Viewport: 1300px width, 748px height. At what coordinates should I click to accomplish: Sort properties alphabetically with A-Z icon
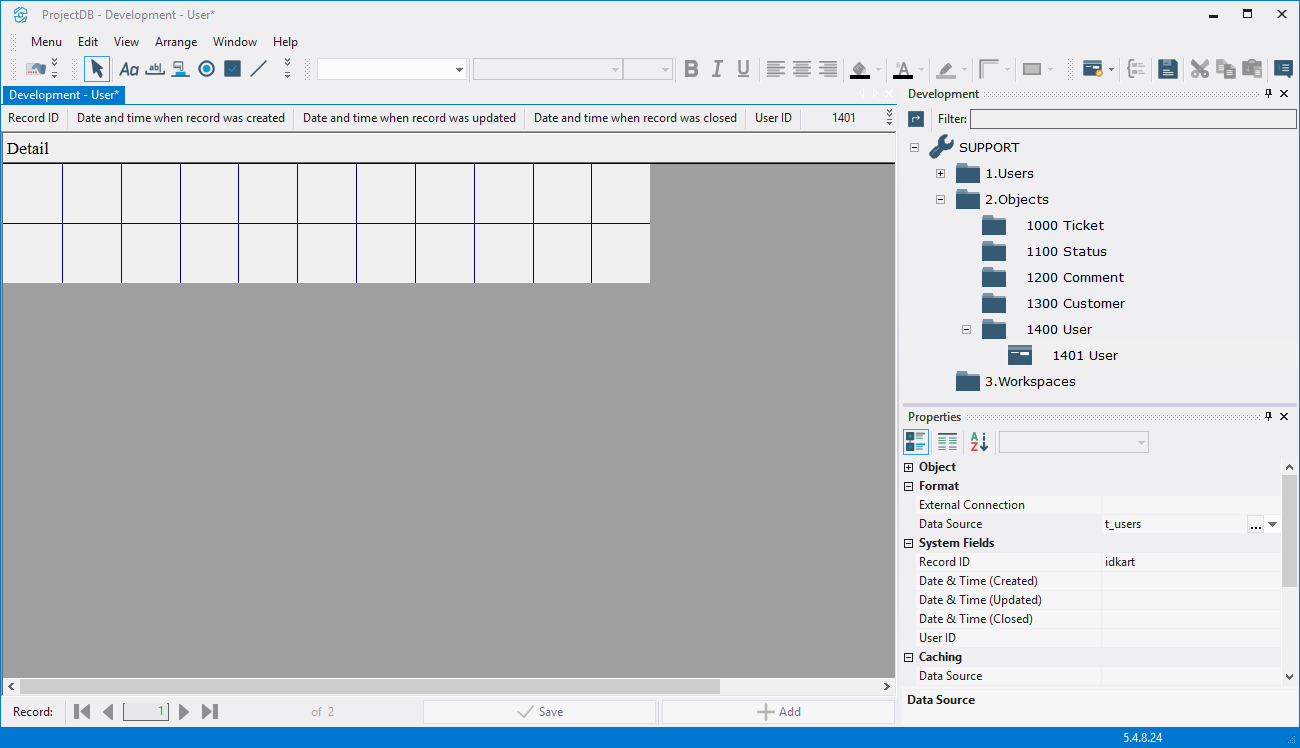[979, 442]
